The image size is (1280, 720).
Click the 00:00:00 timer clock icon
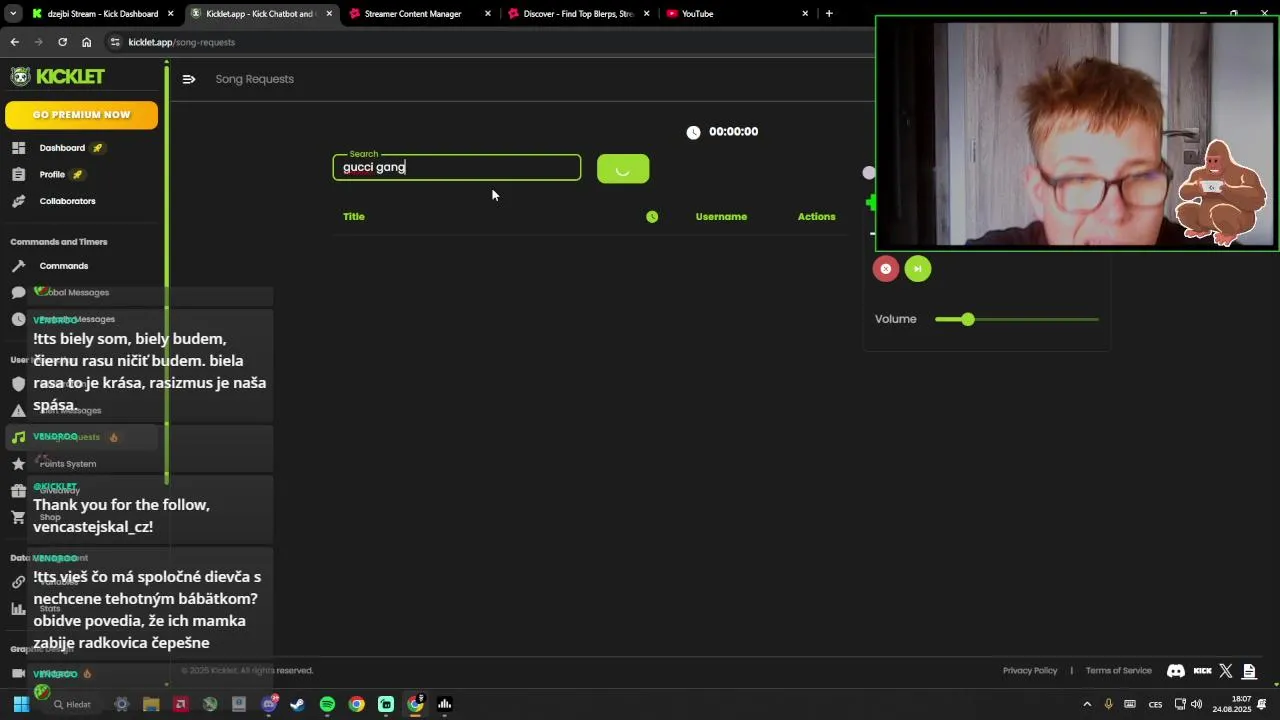pos(693,132)
